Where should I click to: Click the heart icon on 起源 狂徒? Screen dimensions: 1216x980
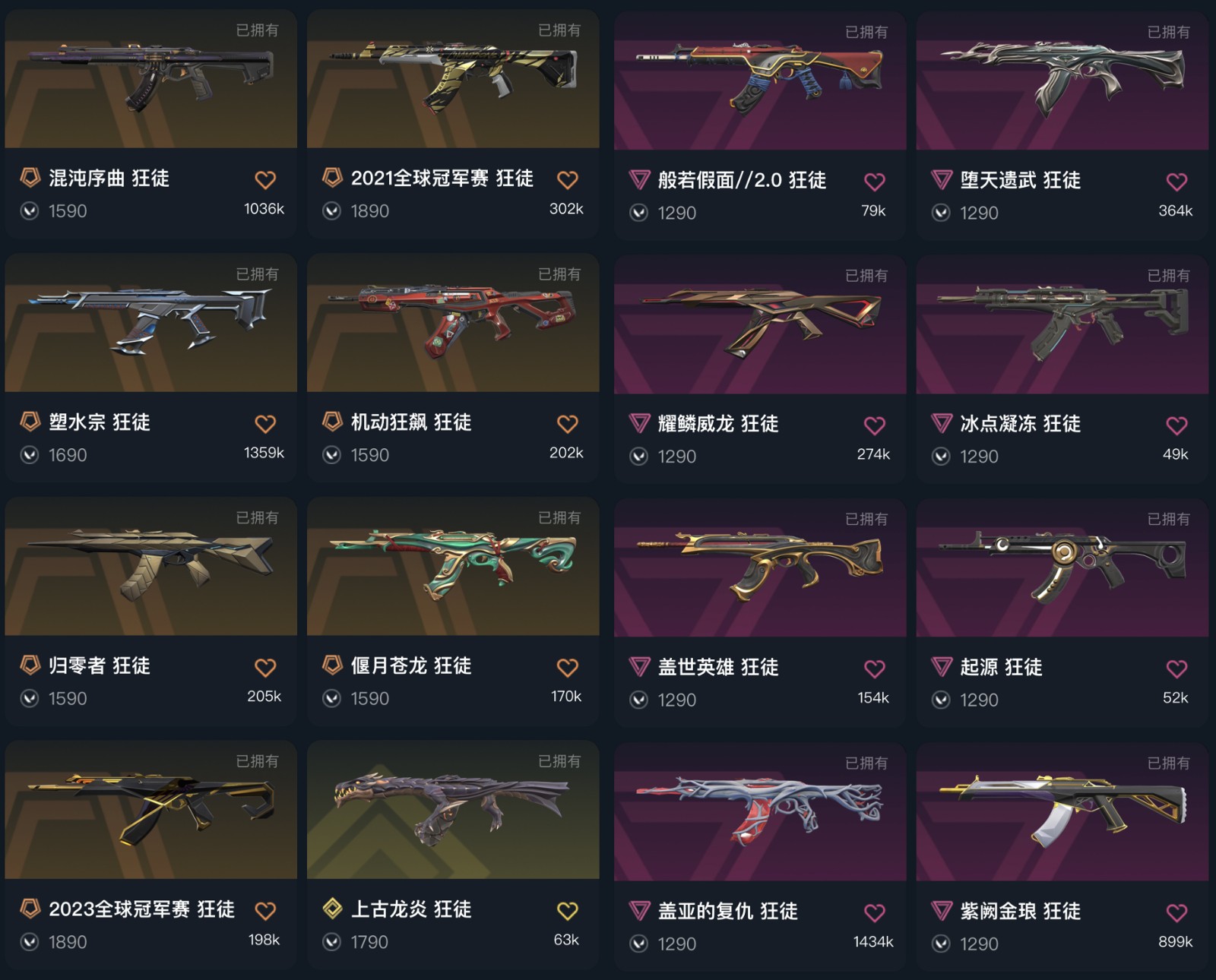pyautogui.click(x=1176, y=669)
